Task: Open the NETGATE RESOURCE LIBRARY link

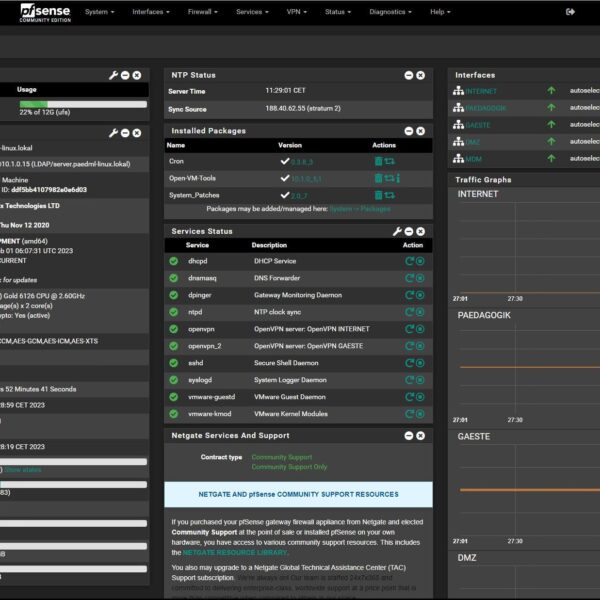Action: coord(235,553)
